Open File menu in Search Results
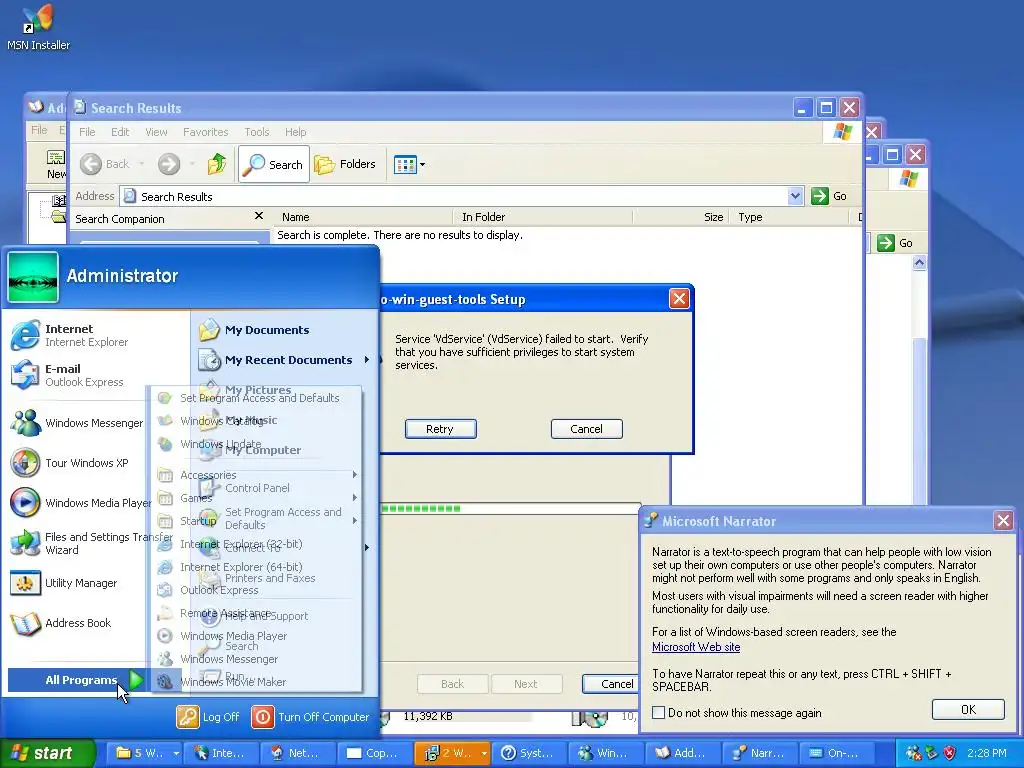Image resolution: width=1024 pixels, height=768 pixels. point(88,132)
